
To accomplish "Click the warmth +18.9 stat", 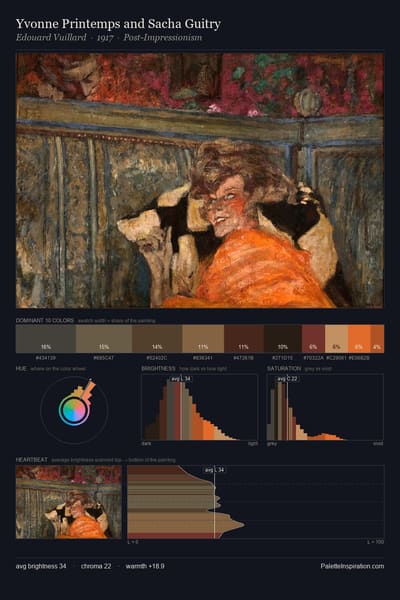I will [145, 566].
